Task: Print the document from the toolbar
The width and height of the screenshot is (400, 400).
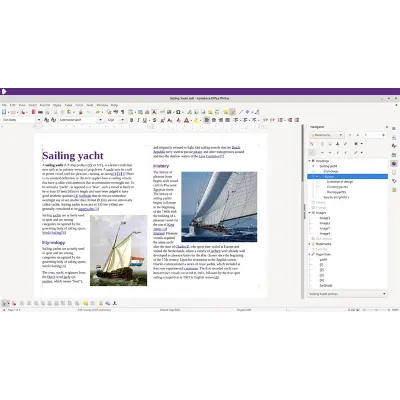Action: (40, 112)
